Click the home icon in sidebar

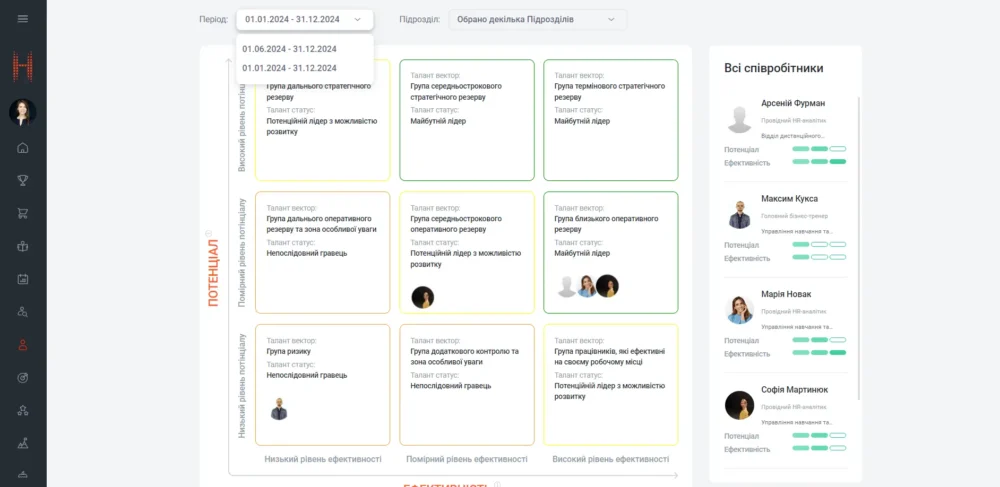(x=23, y=148)
